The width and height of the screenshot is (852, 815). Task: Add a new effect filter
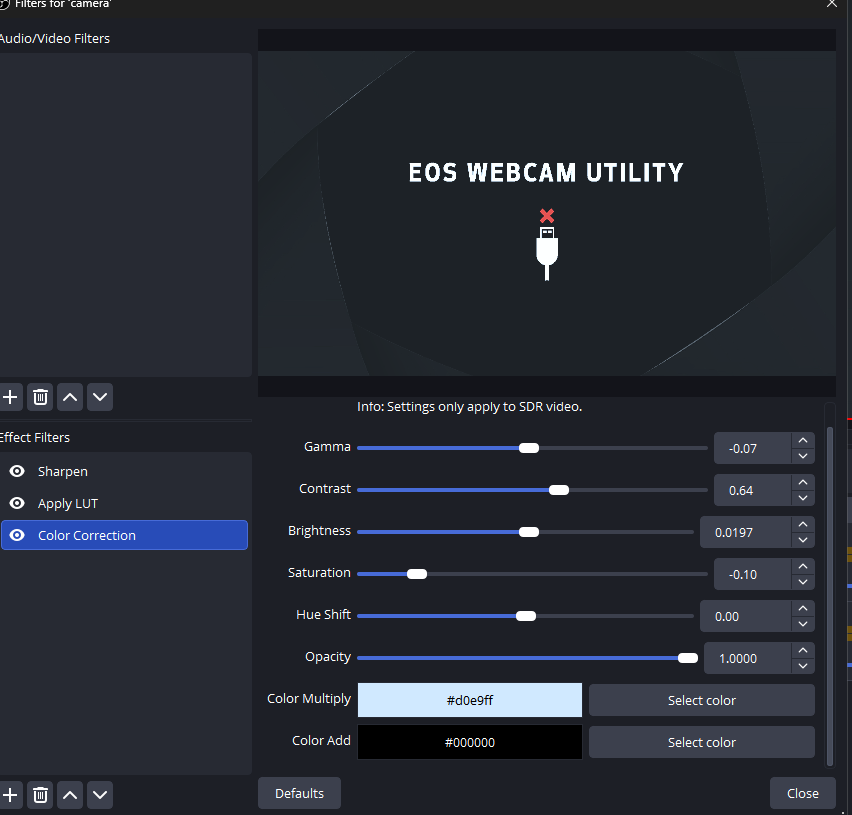click(10, 795)
